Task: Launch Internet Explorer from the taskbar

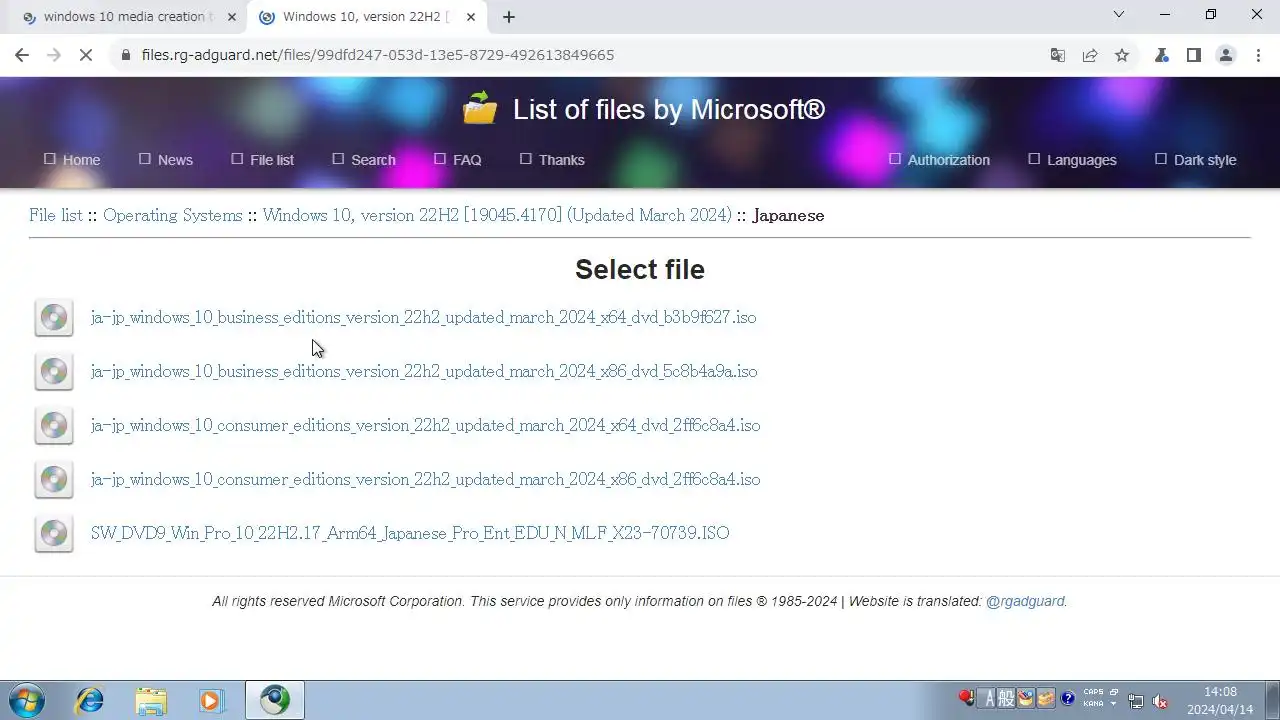Action: click(90, 700)
